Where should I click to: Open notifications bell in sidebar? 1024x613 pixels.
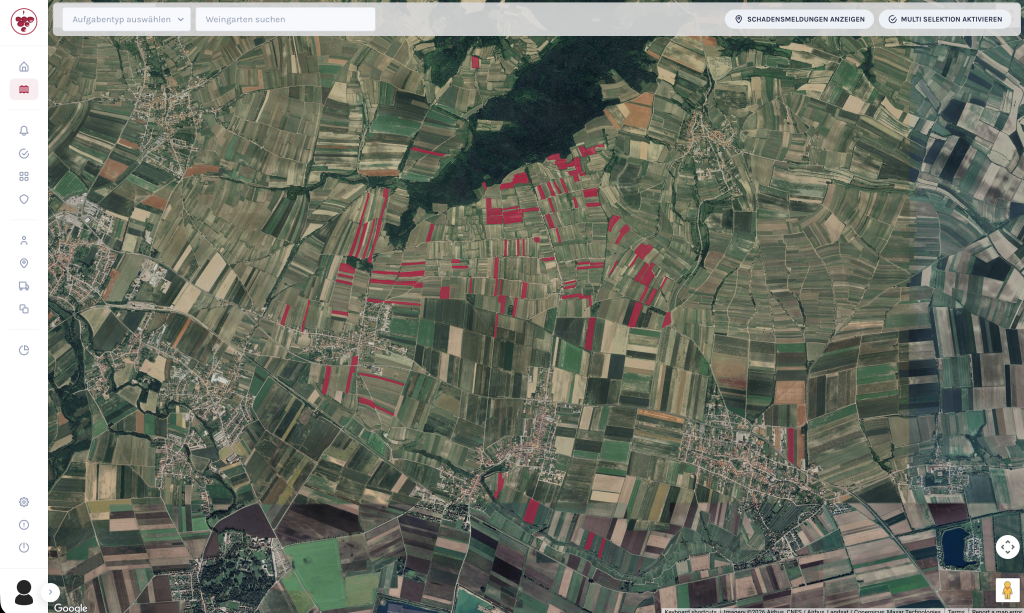tap(24, 131)
